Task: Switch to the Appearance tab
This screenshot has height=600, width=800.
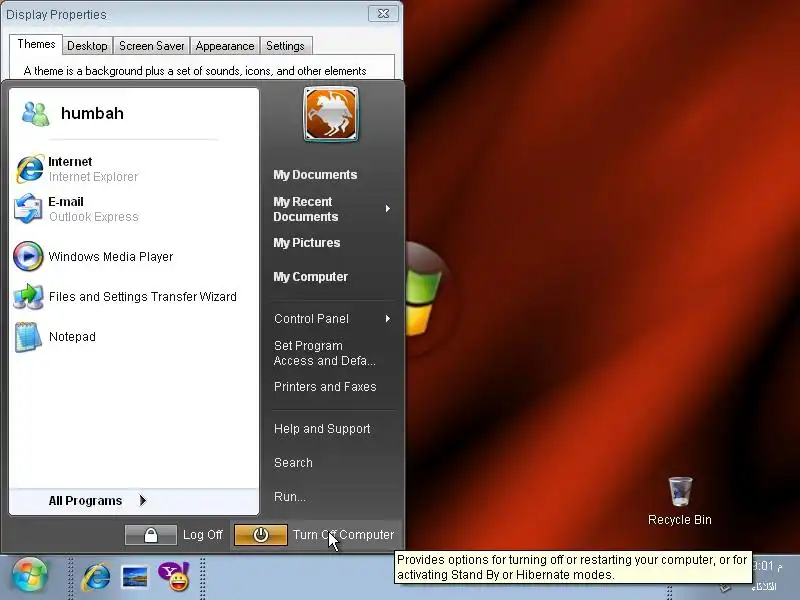Action: (225, 46)
